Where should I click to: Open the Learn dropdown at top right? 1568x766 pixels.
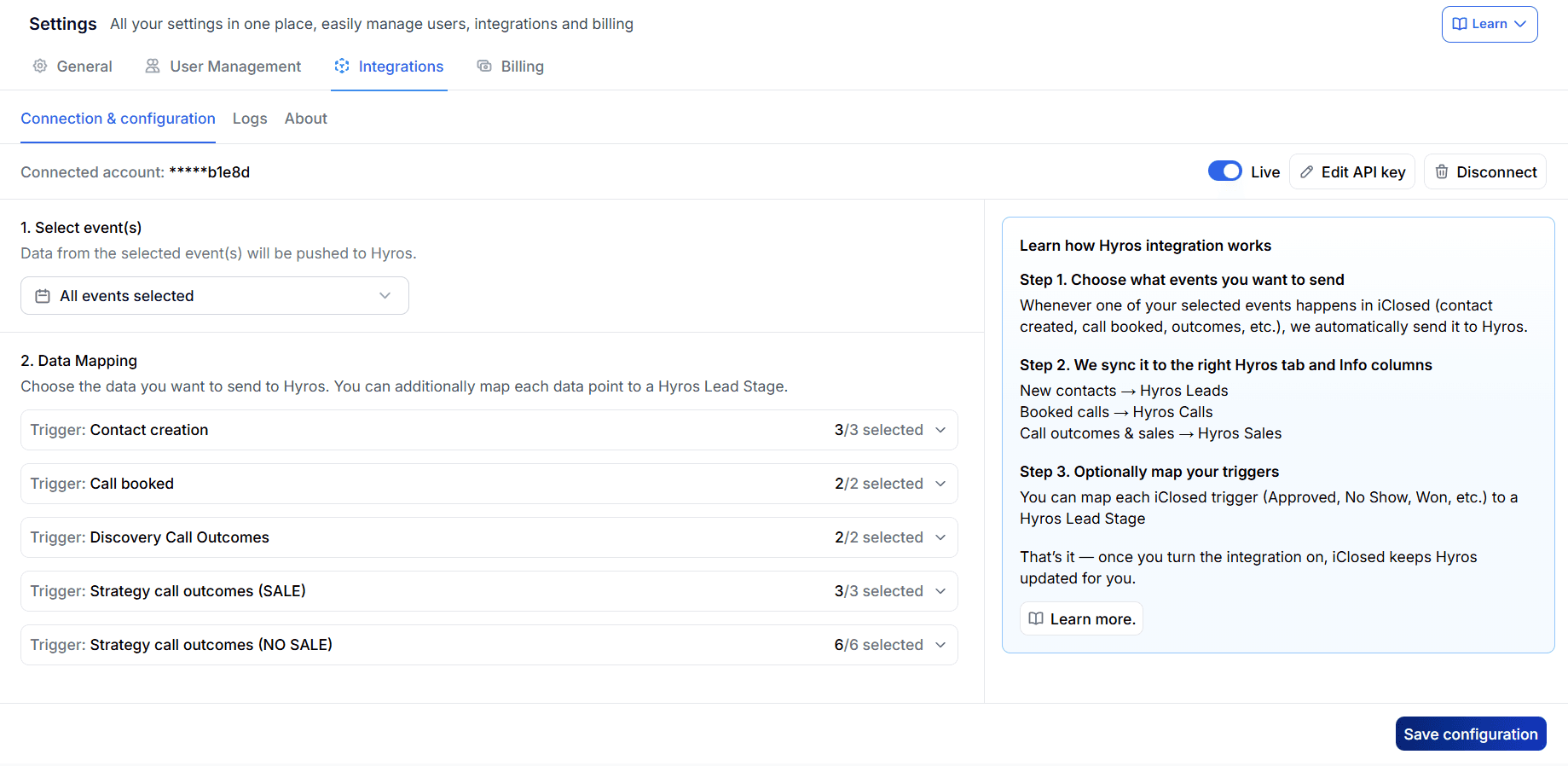point(1489,24)
